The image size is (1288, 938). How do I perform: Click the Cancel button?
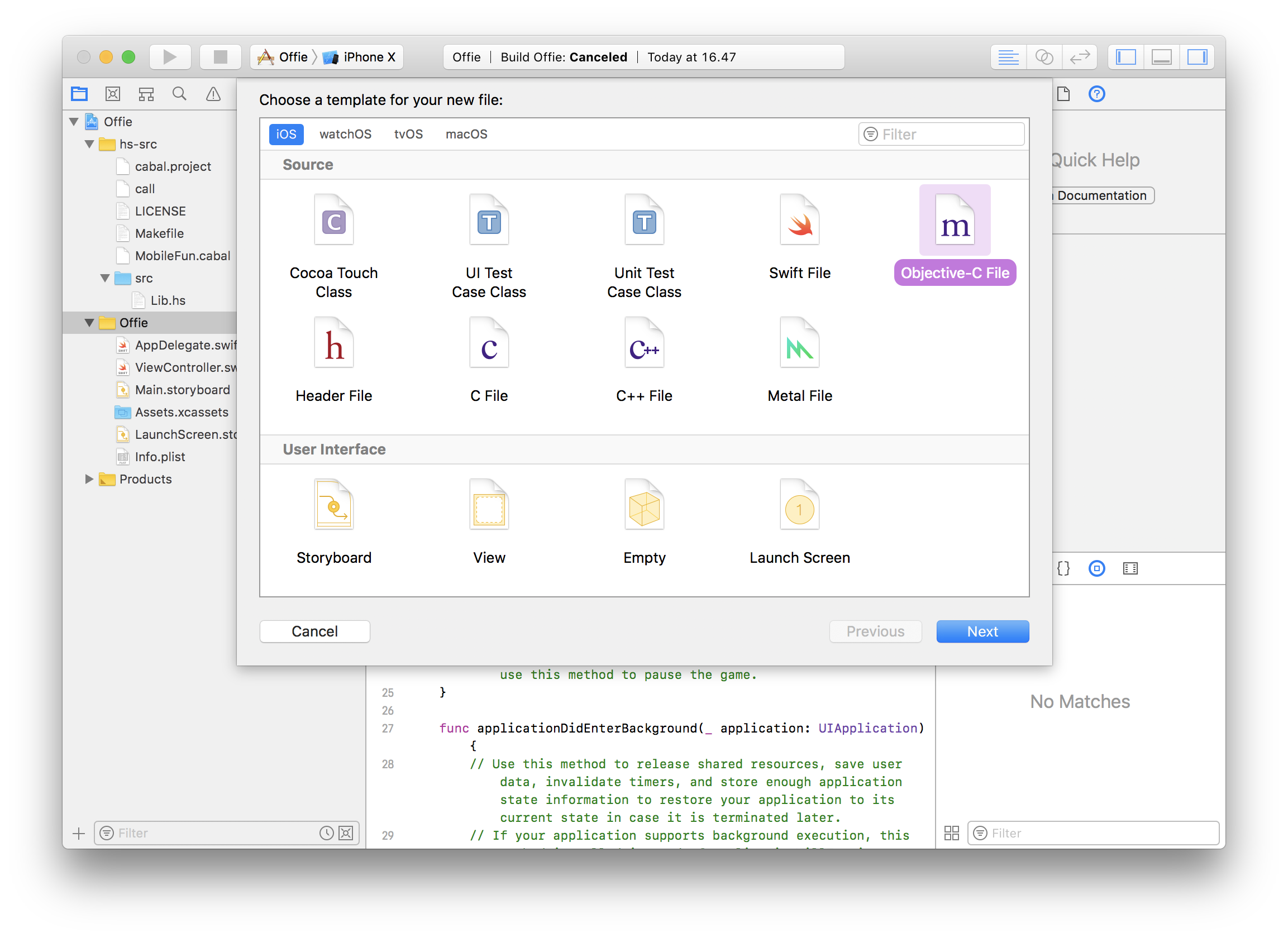[314, 631]
